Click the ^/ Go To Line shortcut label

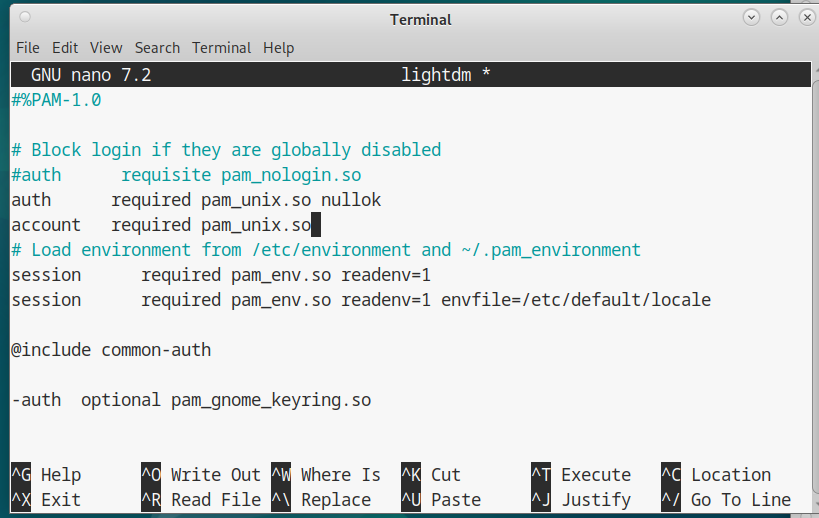[725, 500]
